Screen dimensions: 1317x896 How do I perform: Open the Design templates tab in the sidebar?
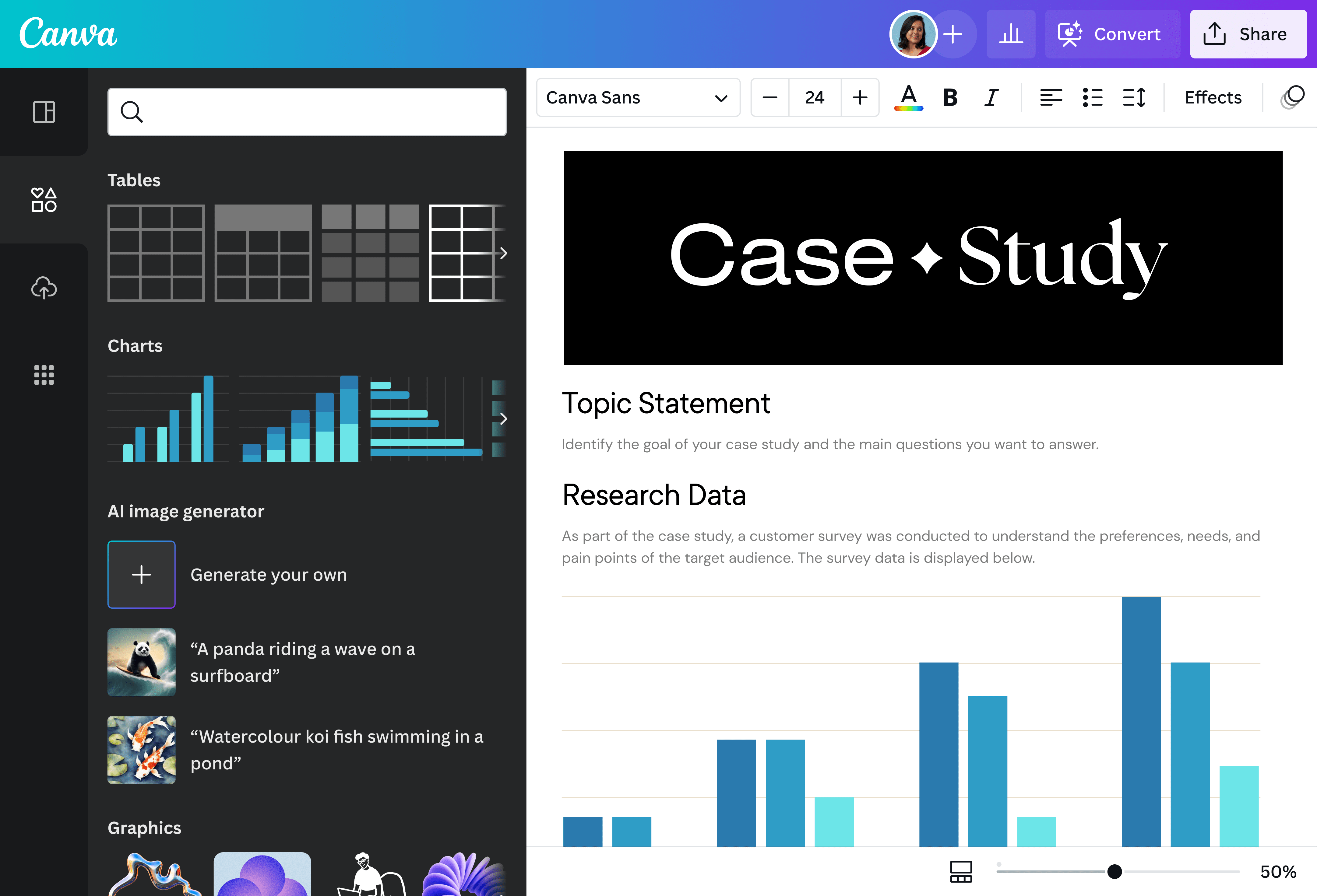[44, 112]
